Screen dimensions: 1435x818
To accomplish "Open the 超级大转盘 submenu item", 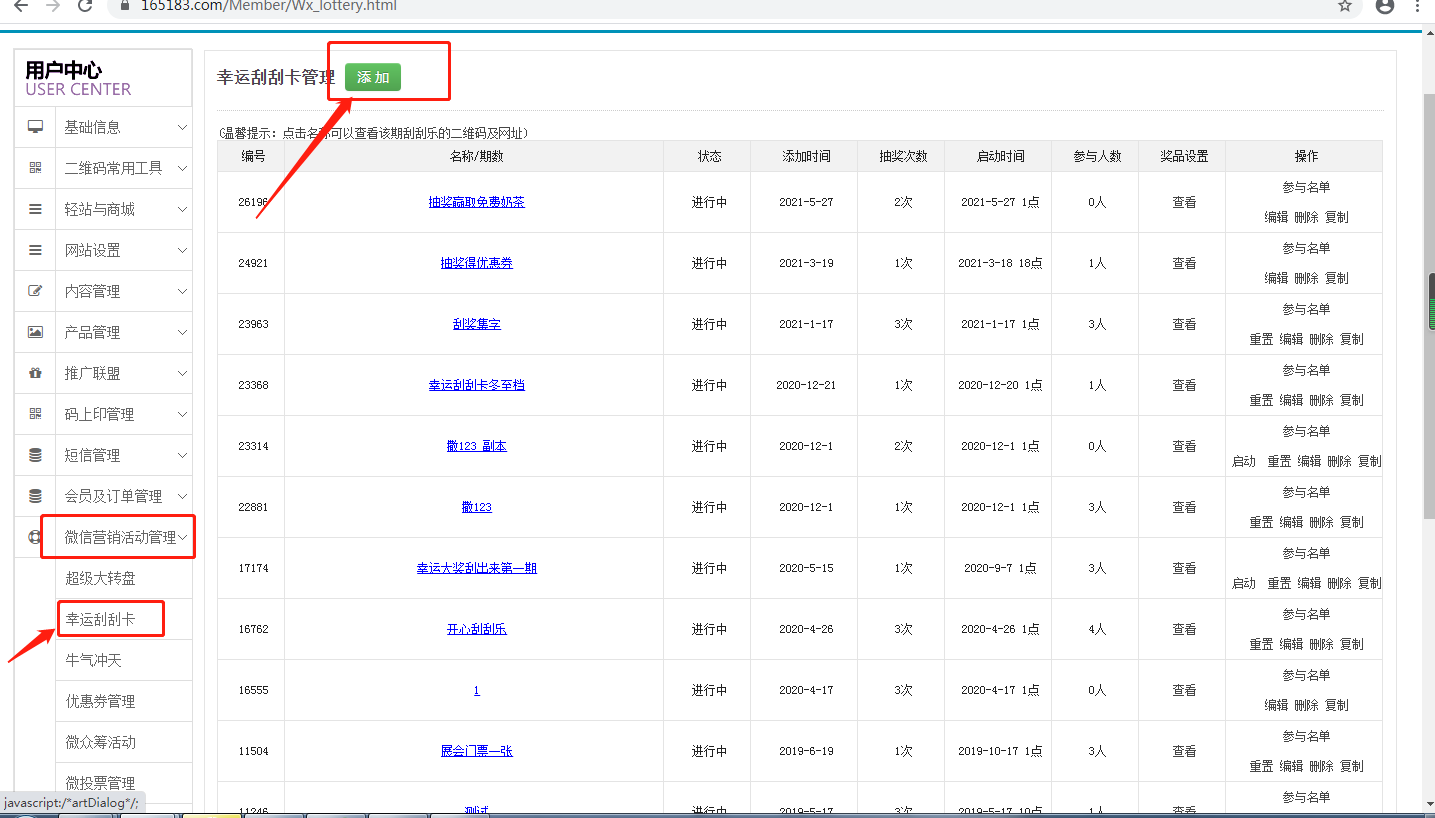I will coord(100,578).
